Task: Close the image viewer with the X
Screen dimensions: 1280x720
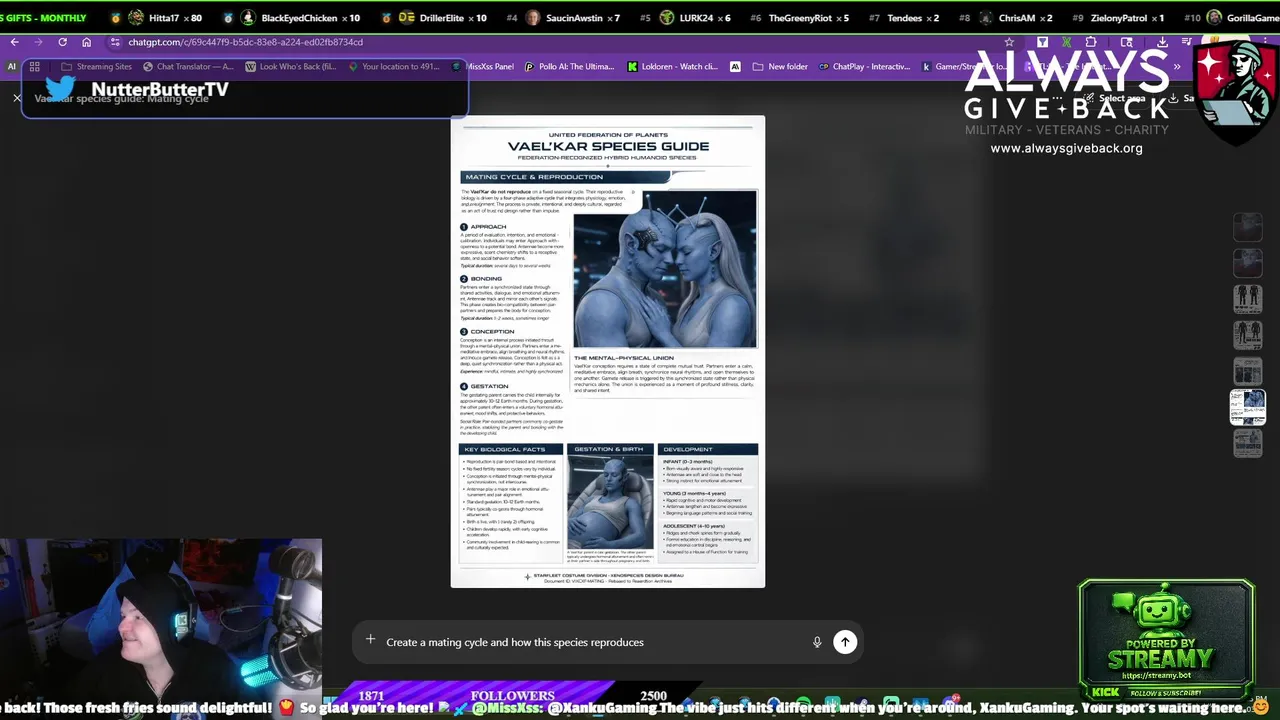Action: (17, 98)
